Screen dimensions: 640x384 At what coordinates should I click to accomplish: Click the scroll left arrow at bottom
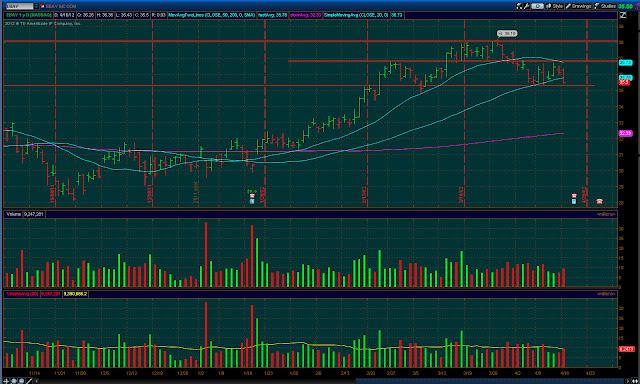point(37,381)
